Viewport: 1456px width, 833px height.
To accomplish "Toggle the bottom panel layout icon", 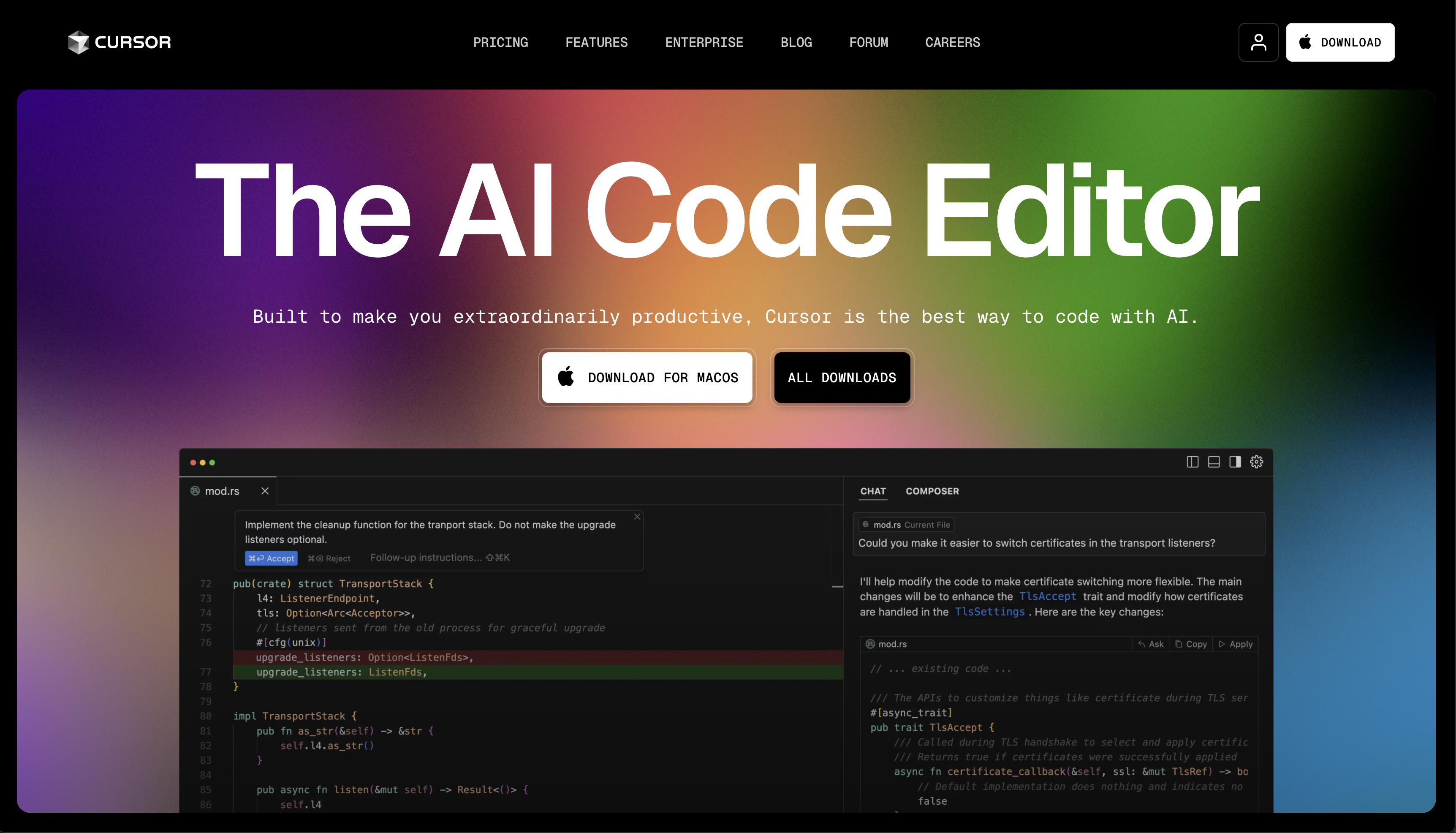I will pos(1214,462).
